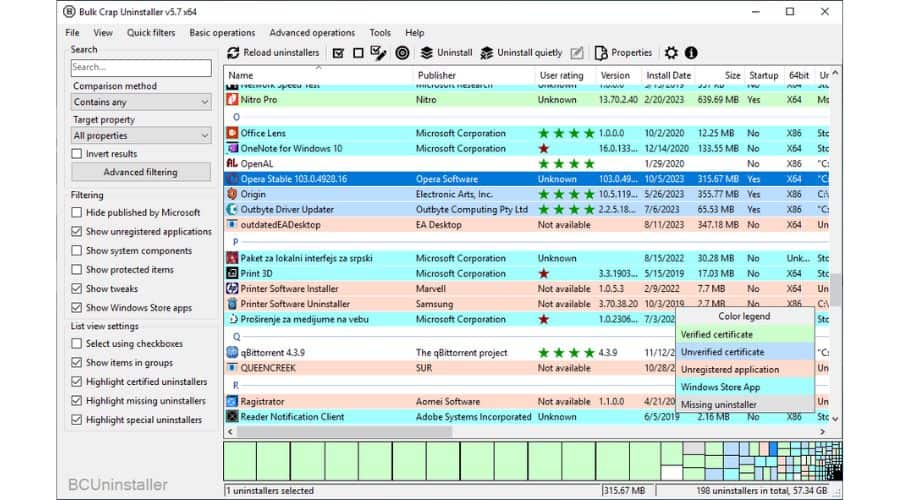The image size is (900, 500).
Task: Select the Opera Stable 103.0.4928.16 row
Action: pyautogui.click(x=527, y=179)
